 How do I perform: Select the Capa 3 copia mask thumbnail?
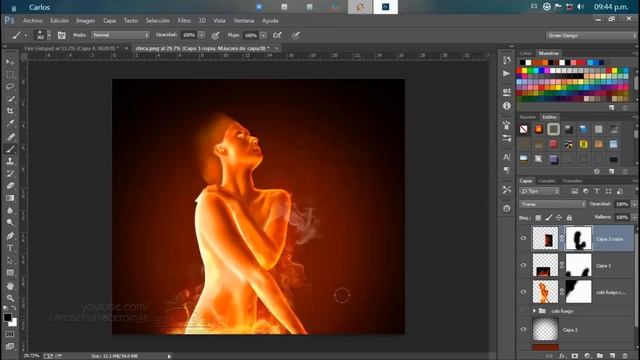coord(578,238)
